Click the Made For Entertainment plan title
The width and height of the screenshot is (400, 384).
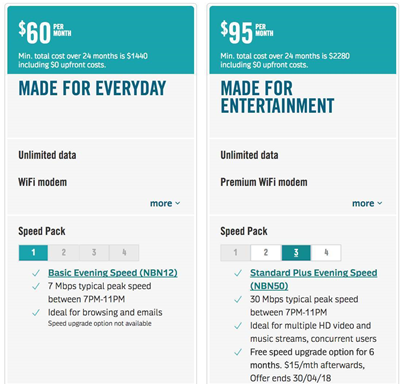tap(277, 97)
